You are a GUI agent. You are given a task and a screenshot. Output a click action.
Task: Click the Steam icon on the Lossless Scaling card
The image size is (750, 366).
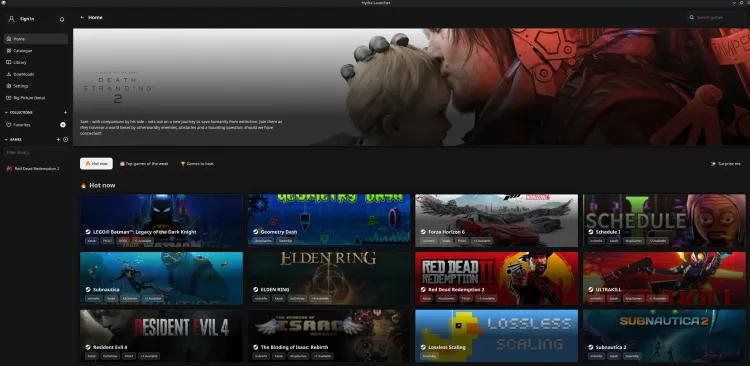coord(423,347)
